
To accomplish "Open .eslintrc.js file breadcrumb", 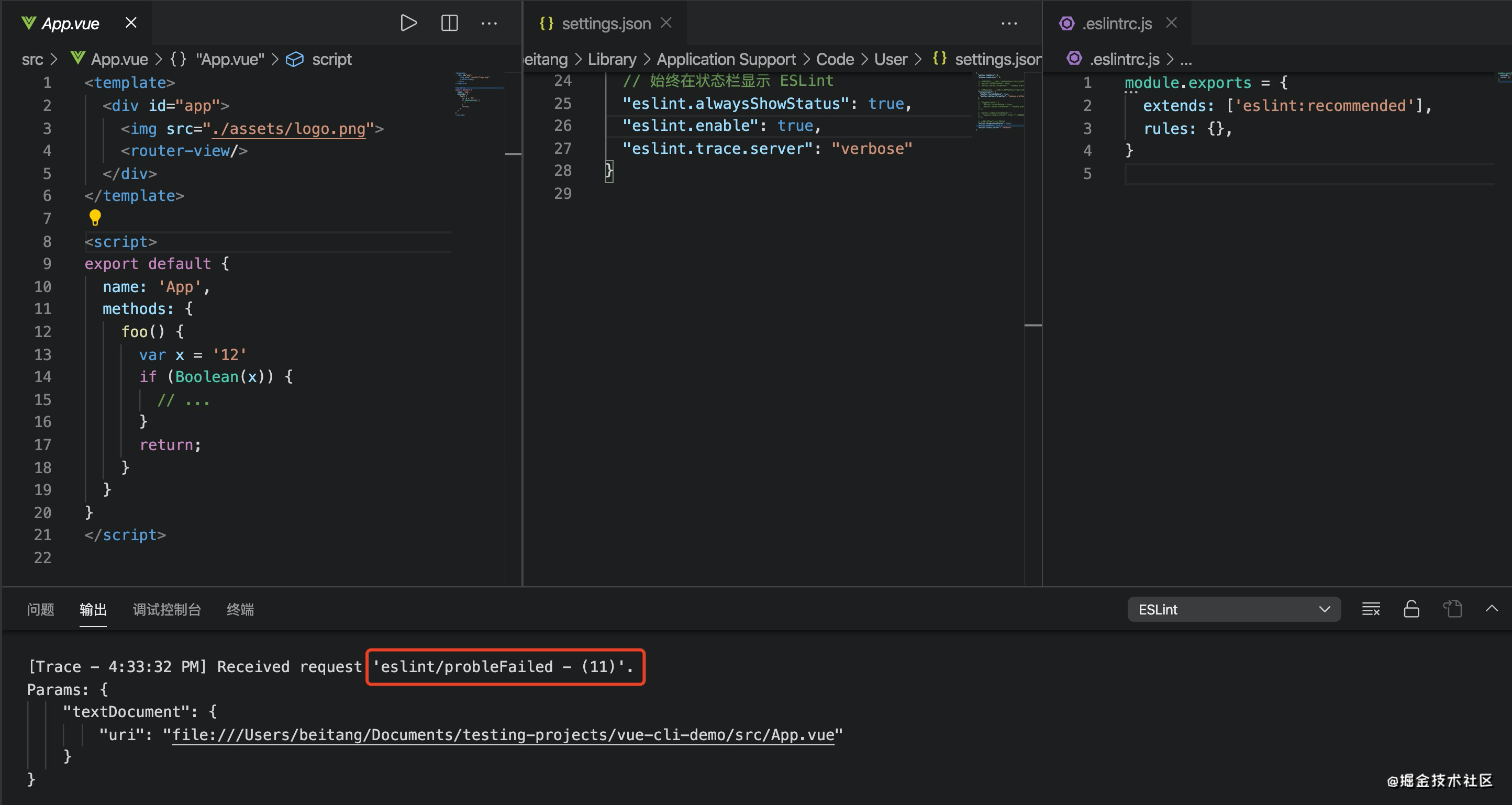I will [1124, 59].
